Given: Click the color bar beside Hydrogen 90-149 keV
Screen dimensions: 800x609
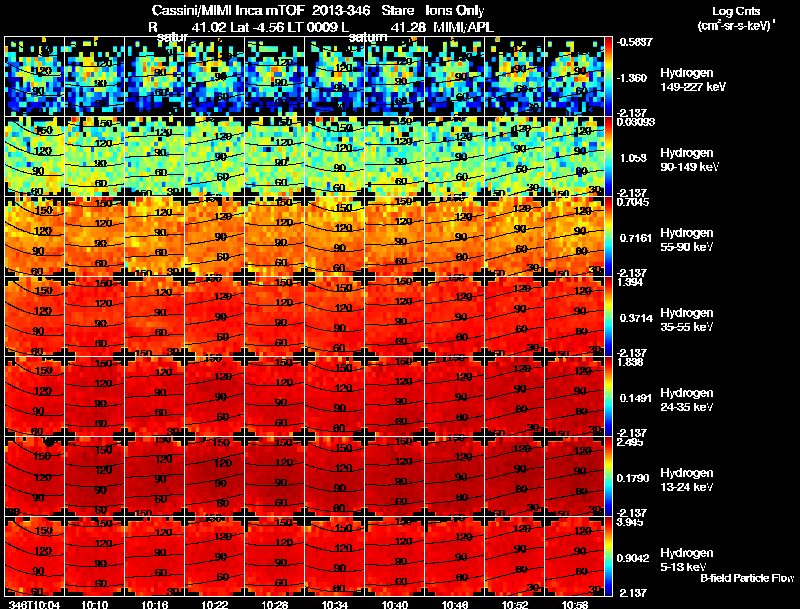Looking at the screenshot, I should [609, 157].
